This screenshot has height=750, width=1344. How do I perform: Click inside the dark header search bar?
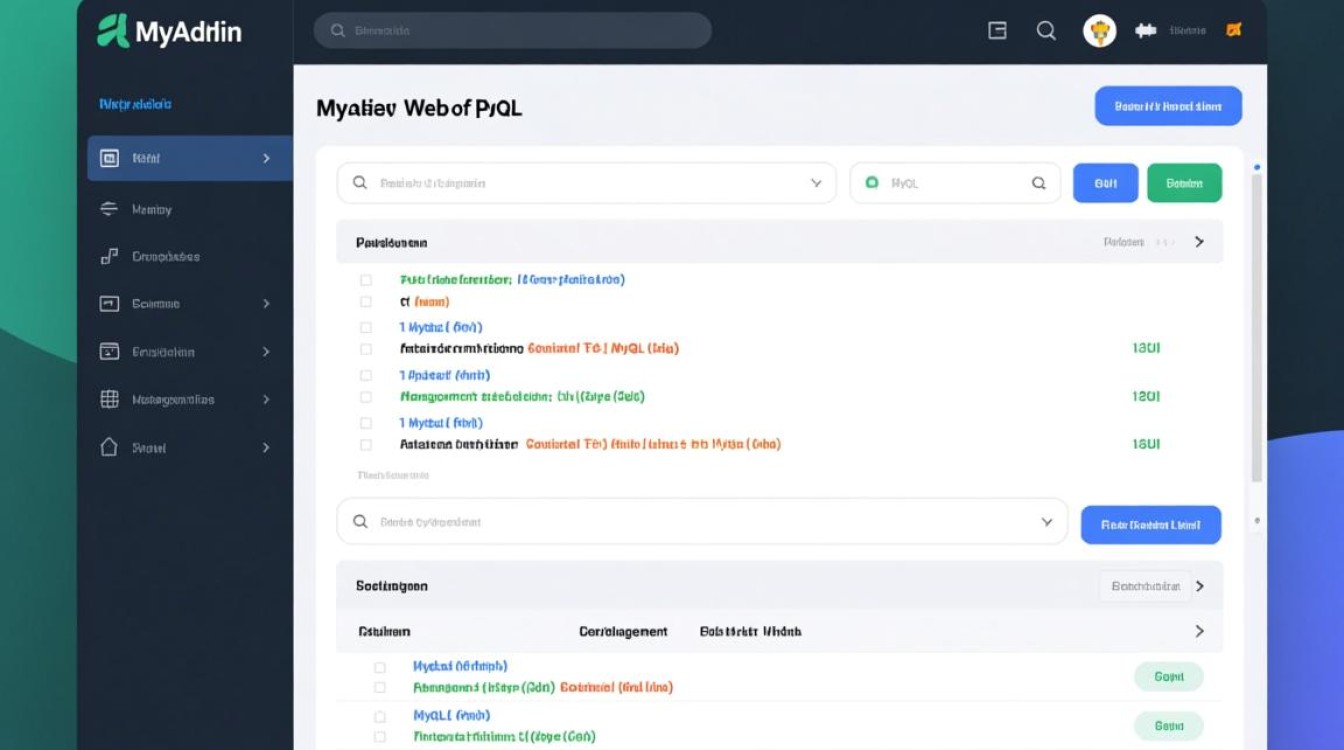[512, 31]
